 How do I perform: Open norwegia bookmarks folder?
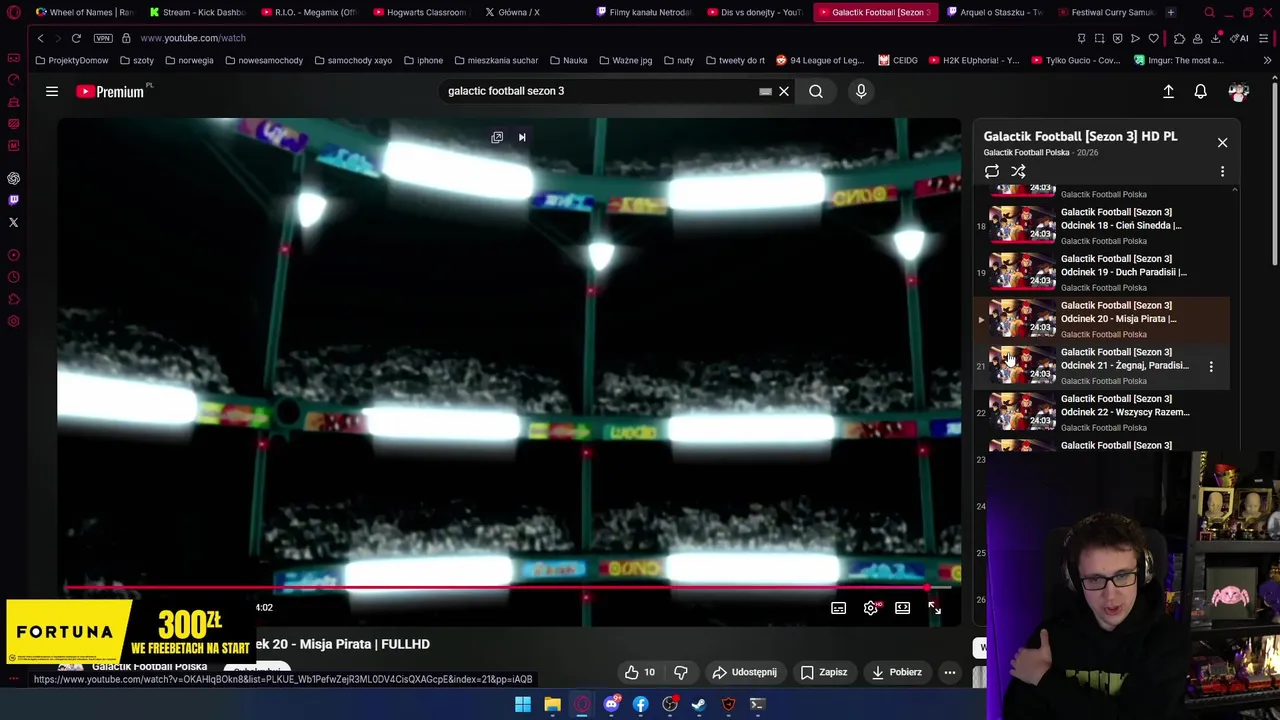[x=189, y=60]
